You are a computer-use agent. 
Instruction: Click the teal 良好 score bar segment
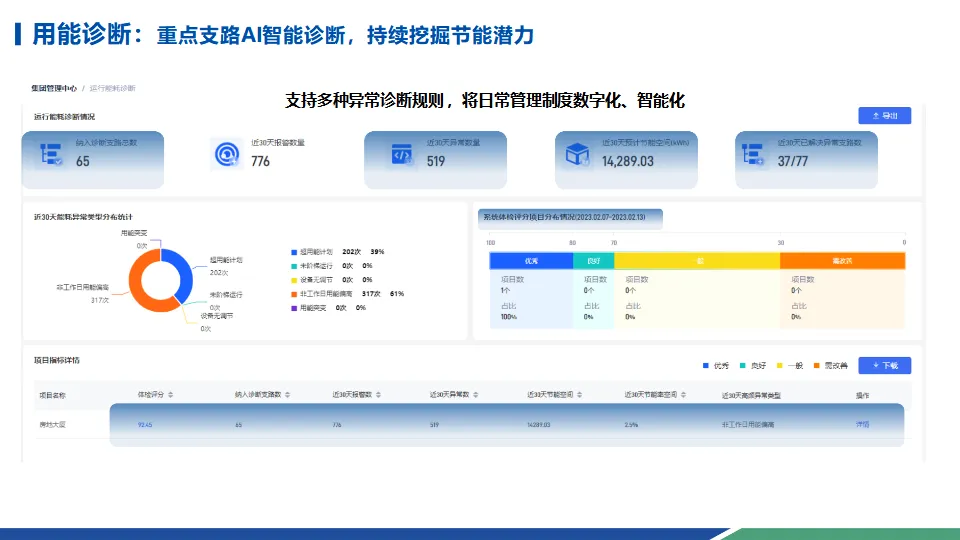593,261
